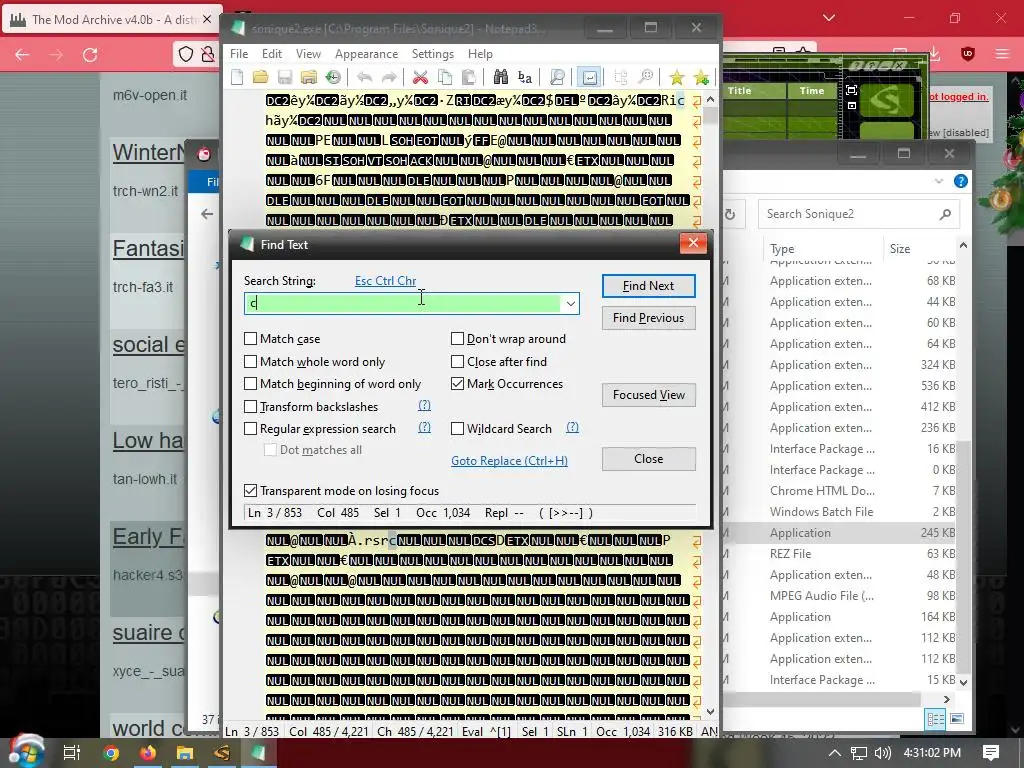
Task: Click the file history clock icon
Action: pyautogui.click(x=333, y=78)
